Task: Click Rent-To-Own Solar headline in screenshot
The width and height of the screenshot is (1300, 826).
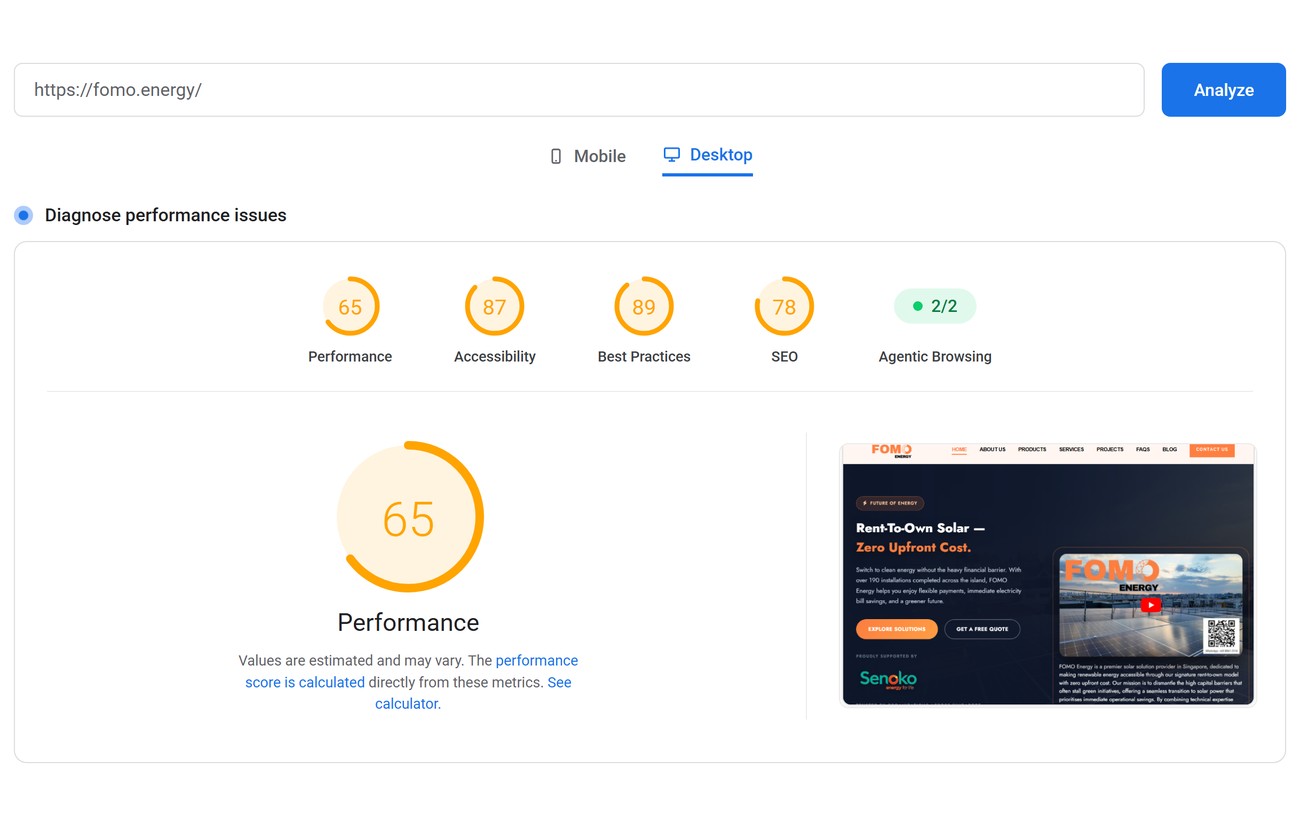Action: [920, 528]
